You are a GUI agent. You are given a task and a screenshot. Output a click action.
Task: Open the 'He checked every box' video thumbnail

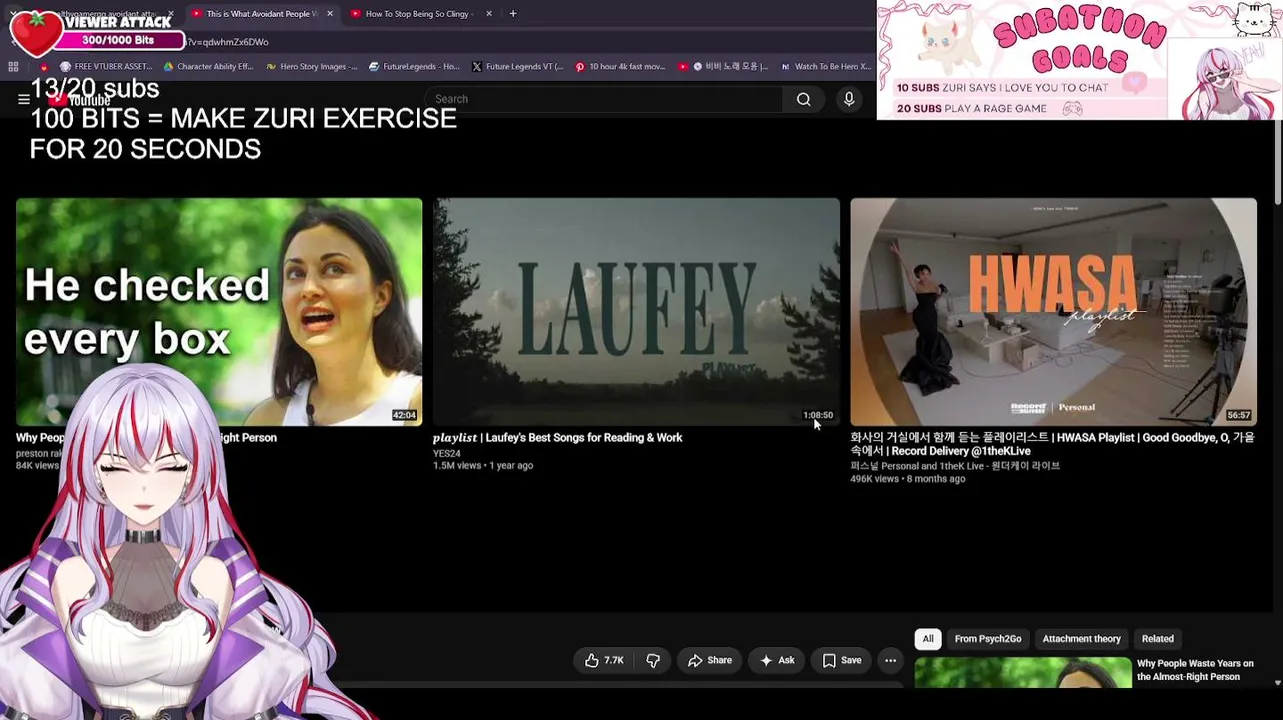pyautogui.click(x=219, y=312)
